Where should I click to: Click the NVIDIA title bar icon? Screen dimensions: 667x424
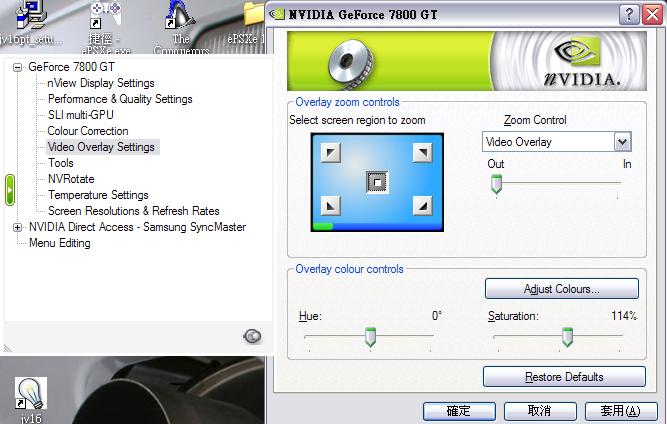point(277,14)
